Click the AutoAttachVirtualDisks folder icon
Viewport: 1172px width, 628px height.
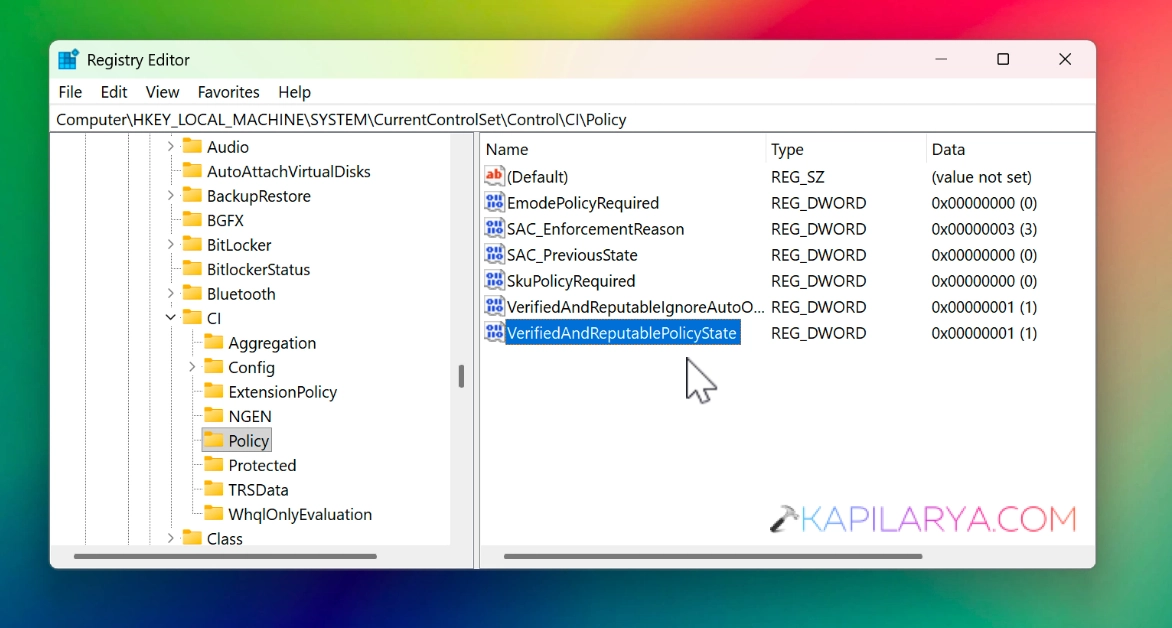coord(192,171)
